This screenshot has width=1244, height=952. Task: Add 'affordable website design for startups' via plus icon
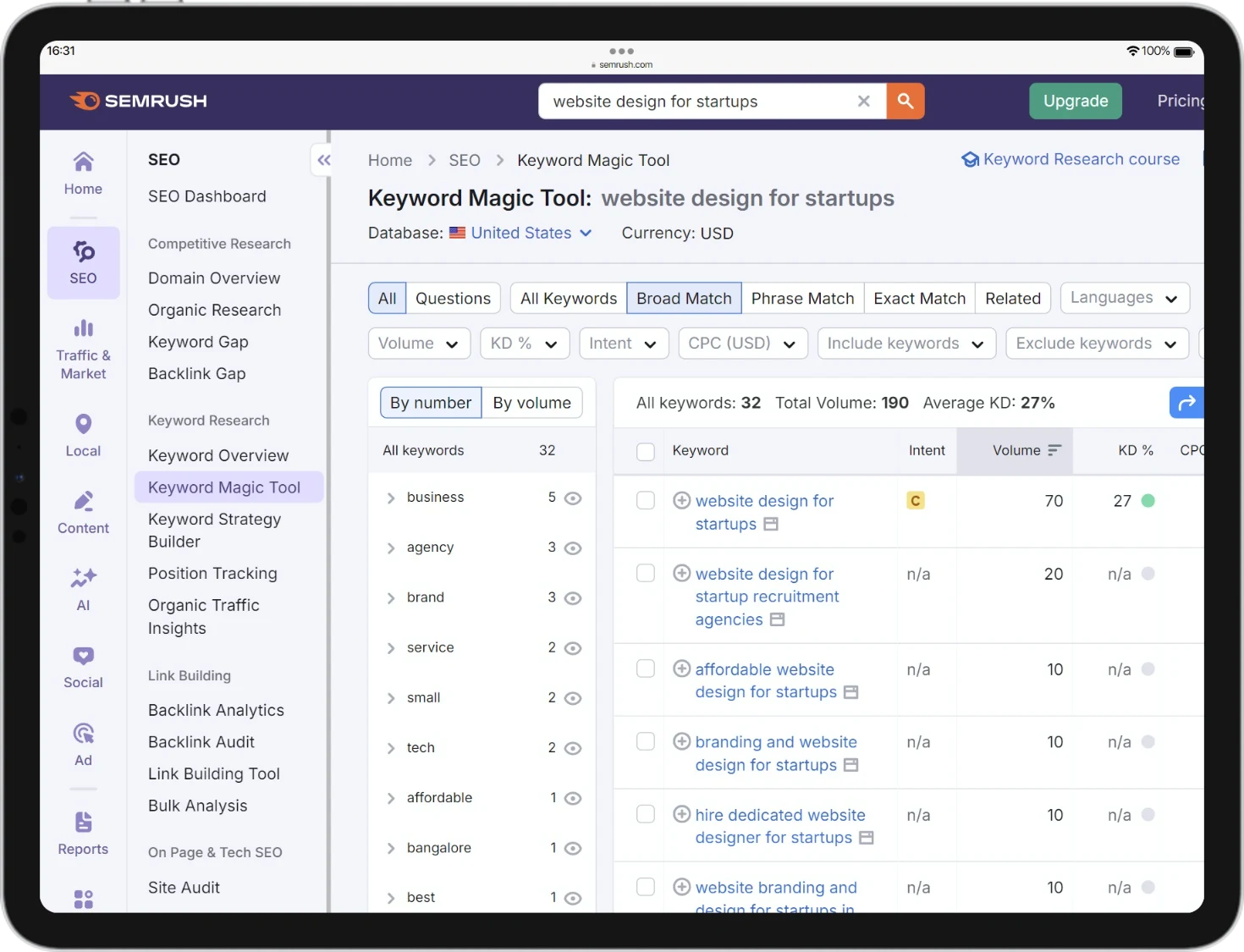pyautogui.click(x=681, y=669)
